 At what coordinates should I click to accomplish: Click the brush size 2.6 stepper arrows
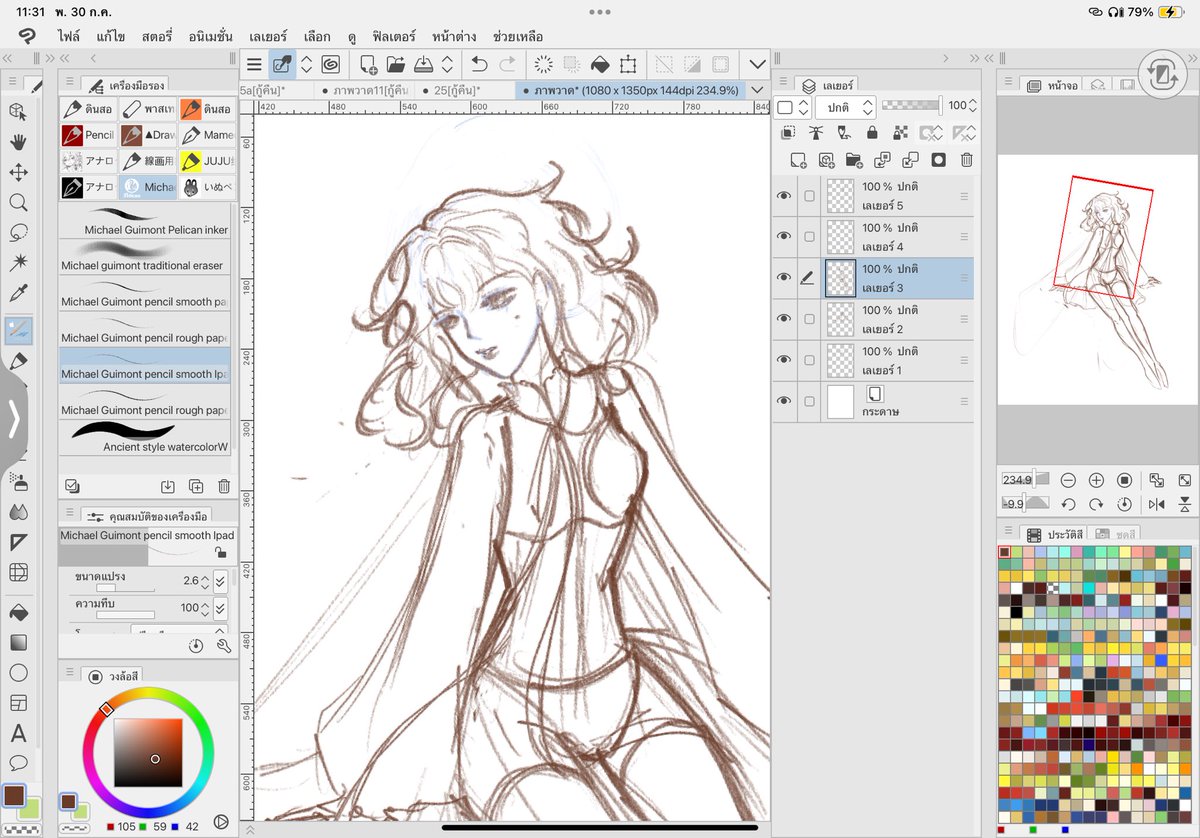[x=205, y=581]
